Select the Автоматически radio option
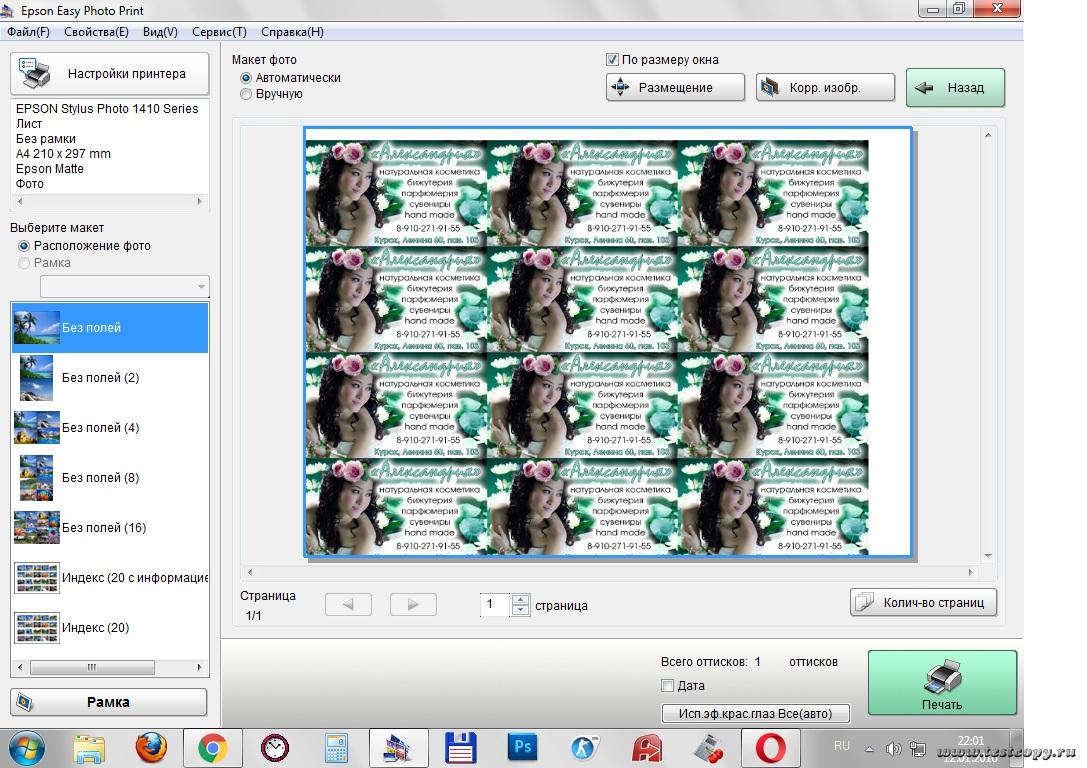1087x768 pixels. click(246, 78)
